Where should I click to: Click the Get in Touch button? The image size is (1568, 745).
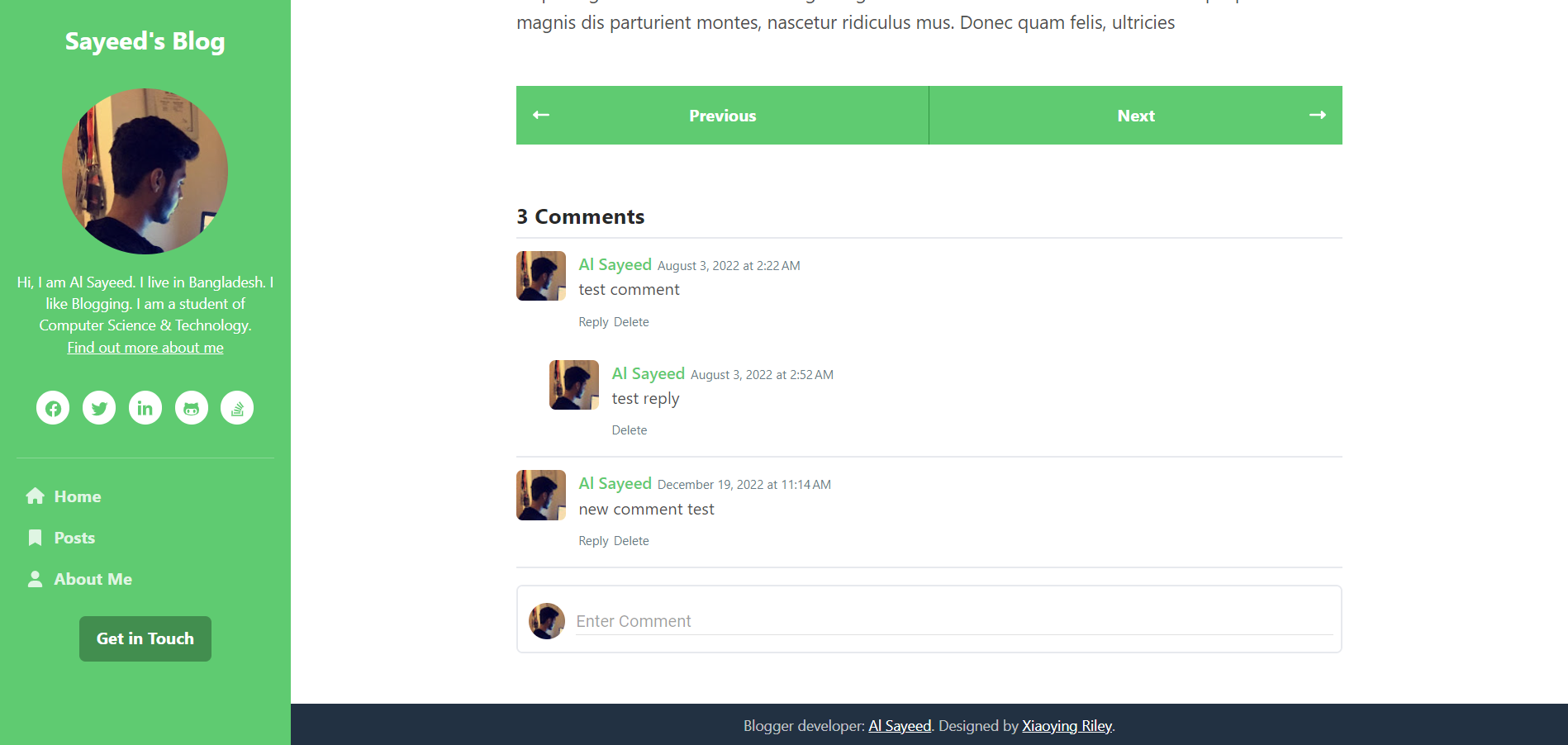coord(145,638)
